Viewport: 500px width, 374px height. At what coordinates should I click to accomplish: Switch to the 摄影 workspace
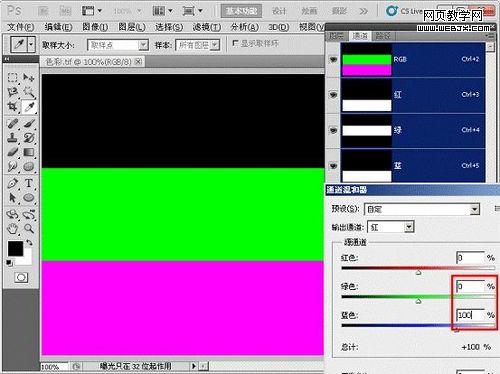[x=339, y=11]
